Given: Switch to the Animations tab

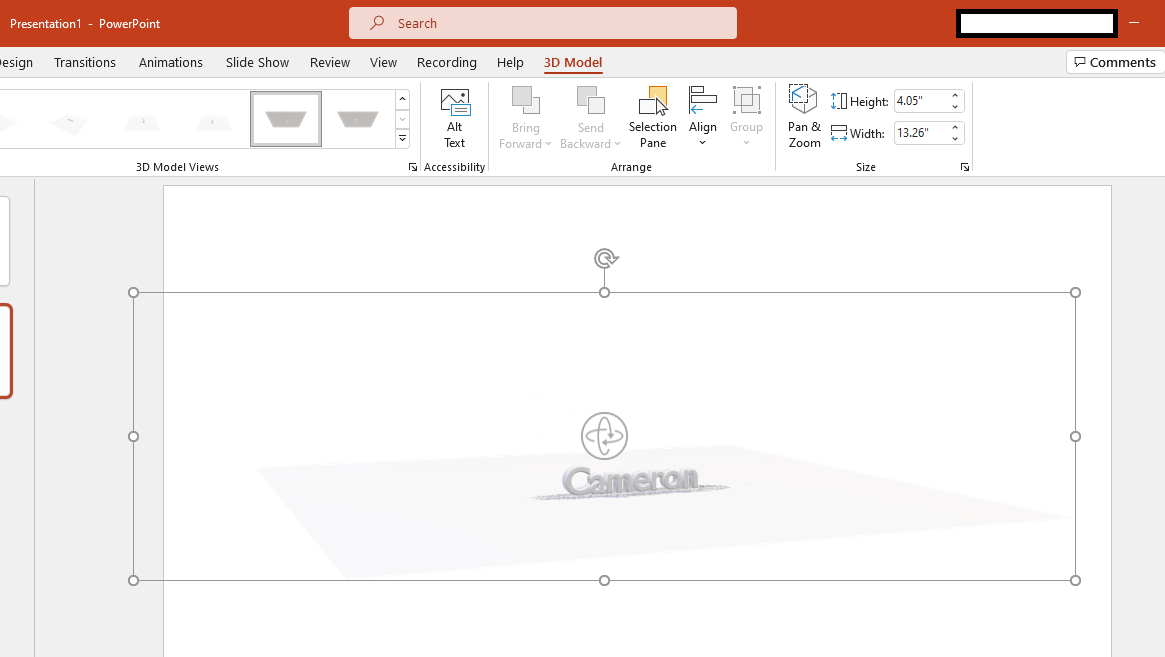Looking at the screenshot, I should pos(170,62).
